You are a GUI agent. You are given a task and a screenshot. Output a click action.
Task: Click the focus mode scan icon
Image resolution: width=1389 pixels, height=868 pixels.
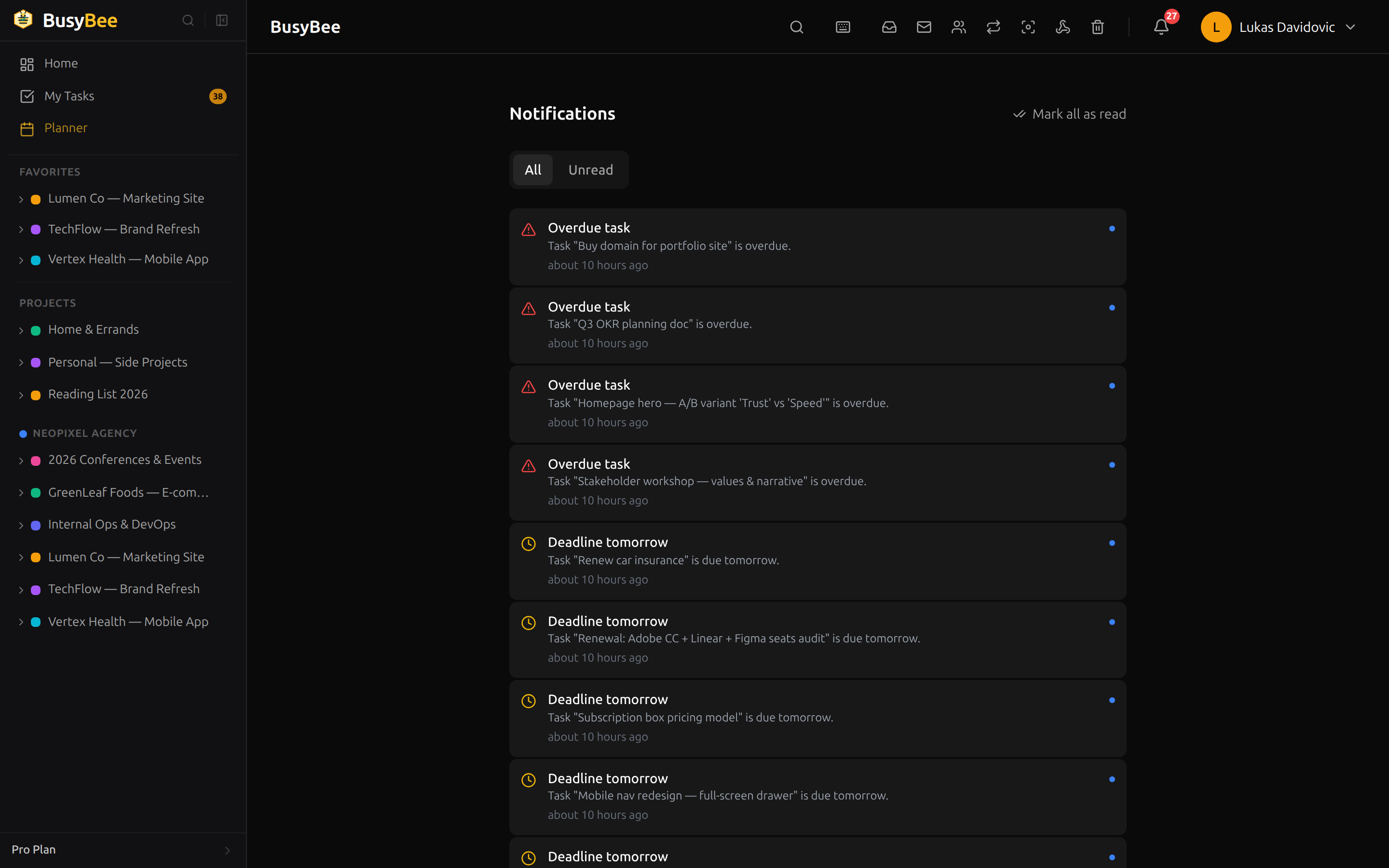pyautogui.click(x=1028, y=27)
